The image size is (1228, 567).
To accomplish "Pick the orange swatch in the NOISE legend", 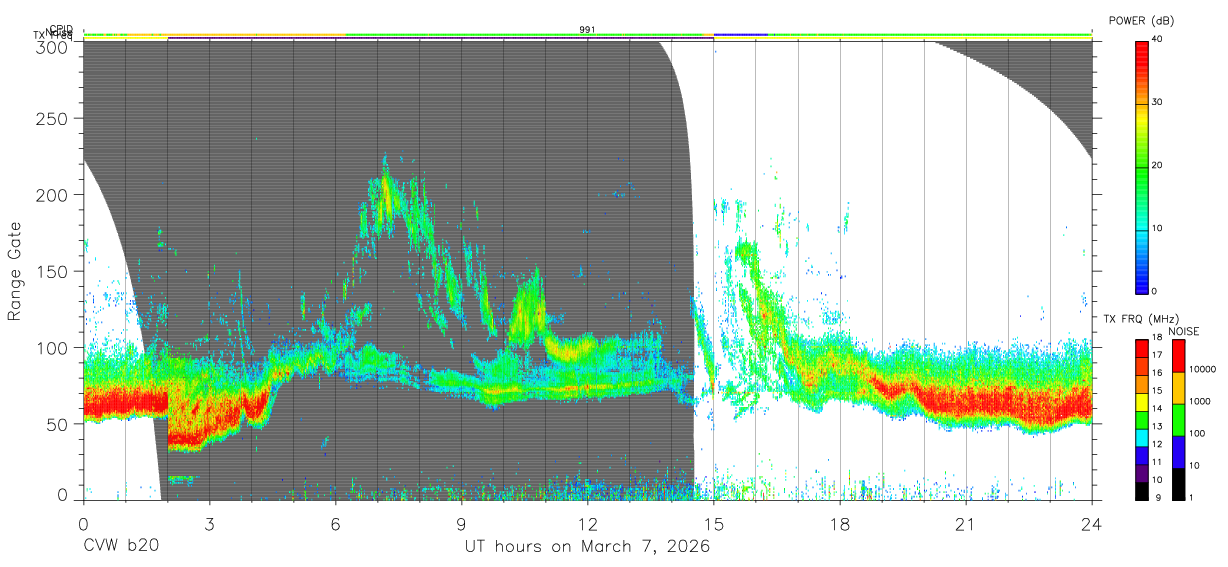I will click(1179, 388).
